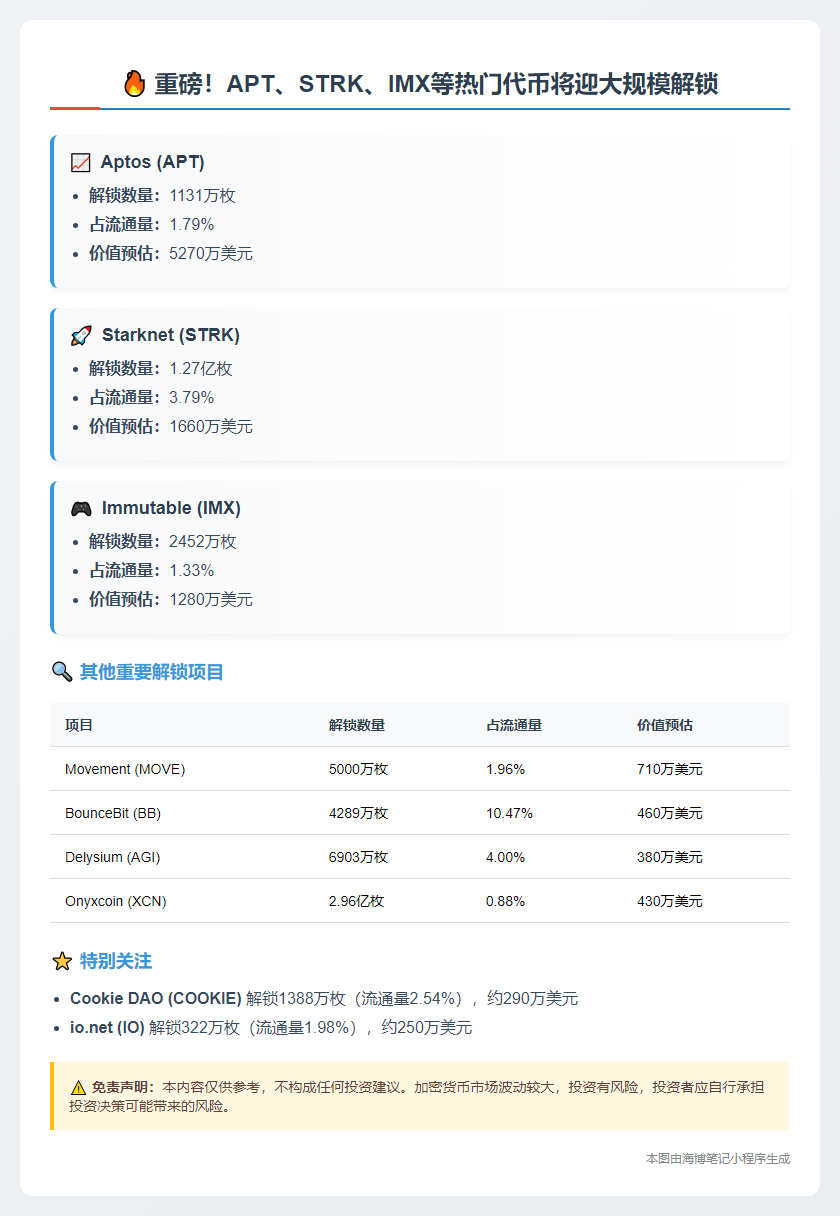Click the 项目 column header
The height and width of the screenshot is (1216, 840).
pyautogui.click(x=79, y=725)
